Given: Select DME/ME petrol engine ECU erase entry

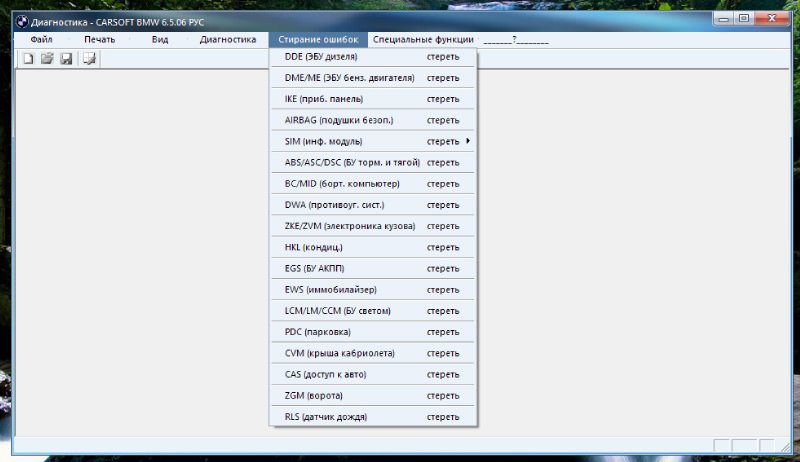Looking at the screenshot, I should point(373,78).
